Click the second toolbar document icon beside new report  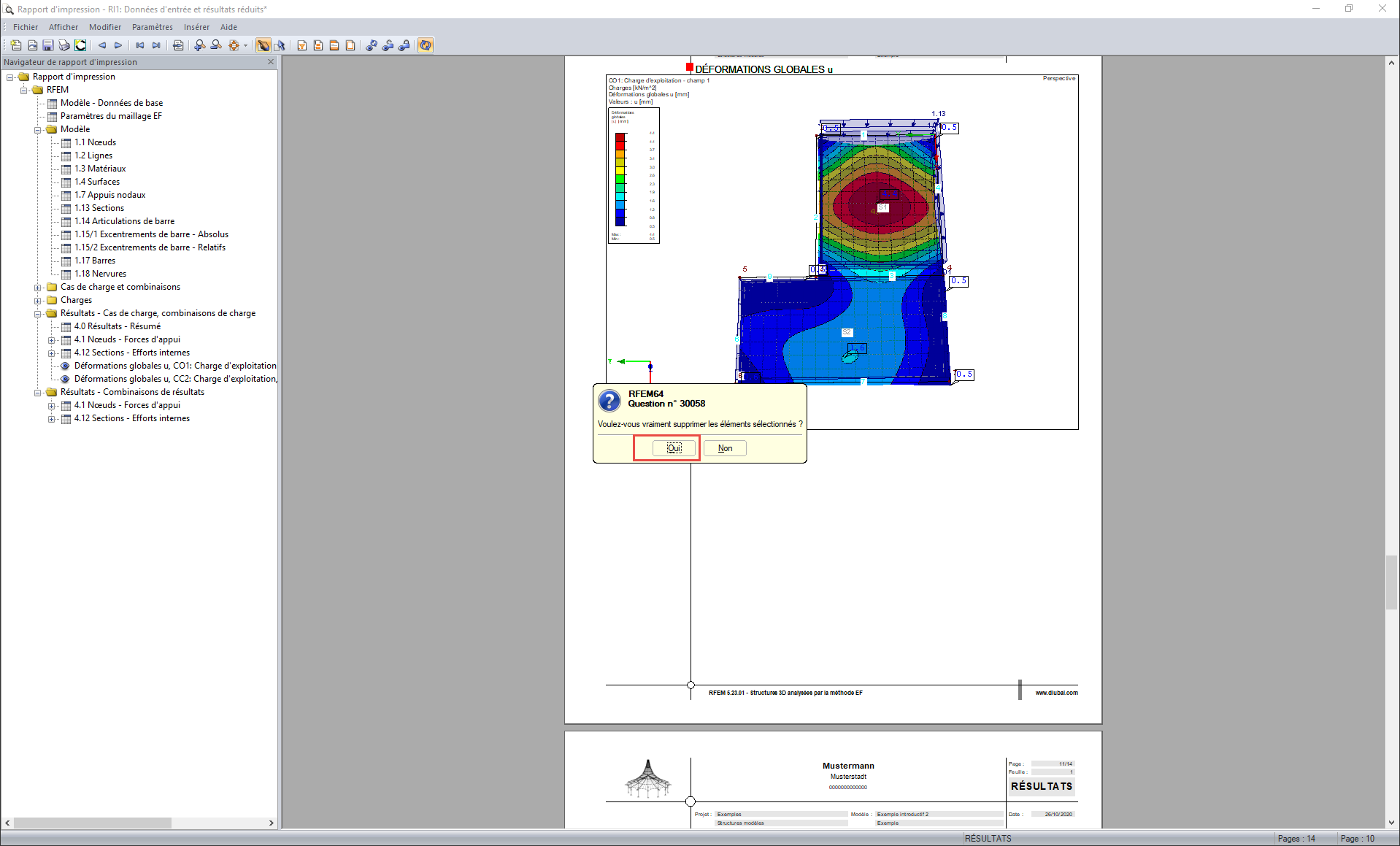(x=32, y=45)
